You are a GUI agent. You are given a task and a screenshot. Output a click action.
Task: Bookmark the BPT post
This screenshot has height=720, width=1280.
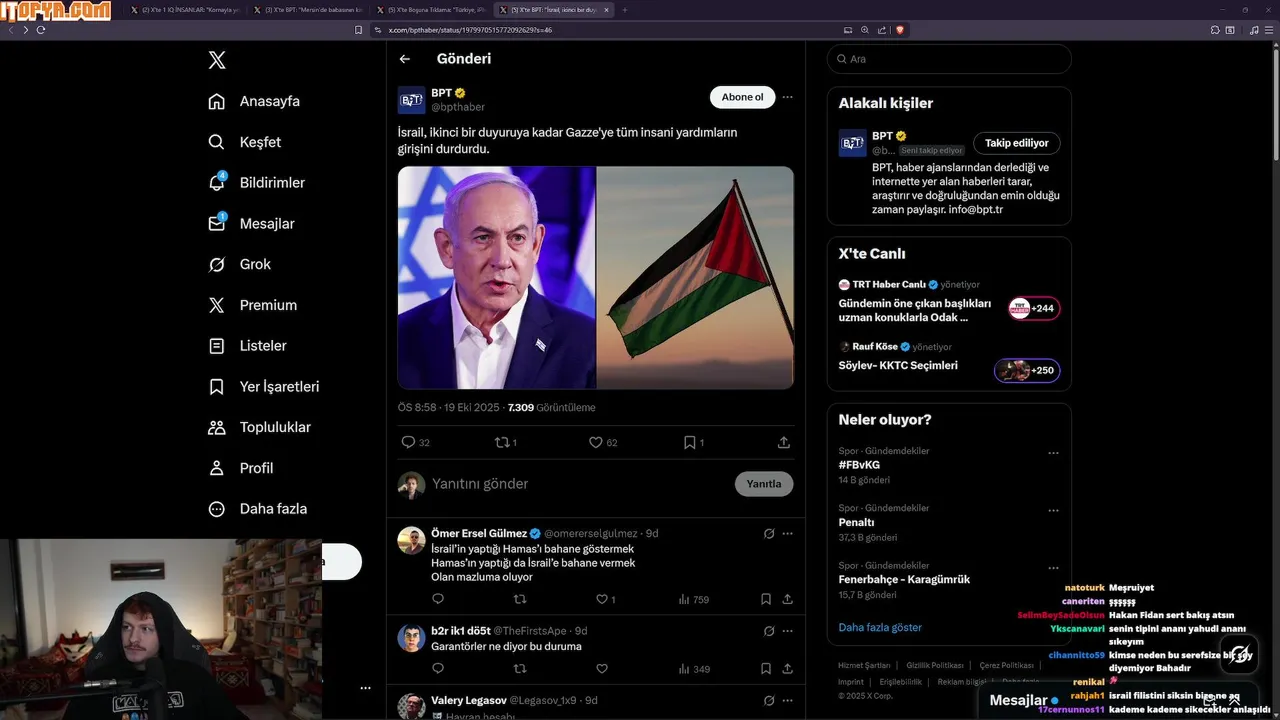pos(689,442)
